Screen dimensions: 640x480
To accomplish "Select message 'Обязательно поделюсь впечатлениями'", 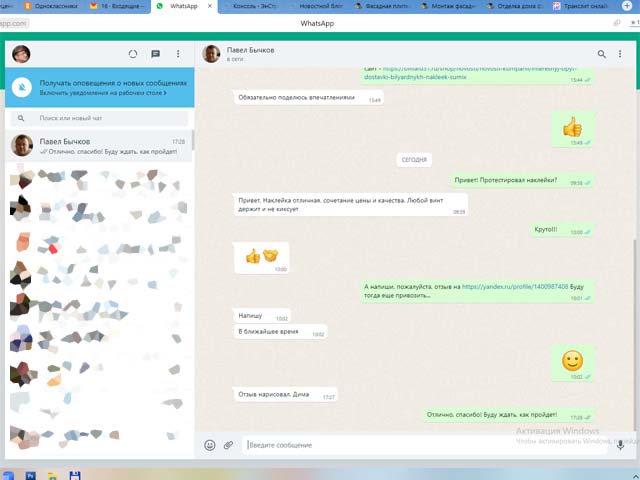I will click(x=308, y=98).
